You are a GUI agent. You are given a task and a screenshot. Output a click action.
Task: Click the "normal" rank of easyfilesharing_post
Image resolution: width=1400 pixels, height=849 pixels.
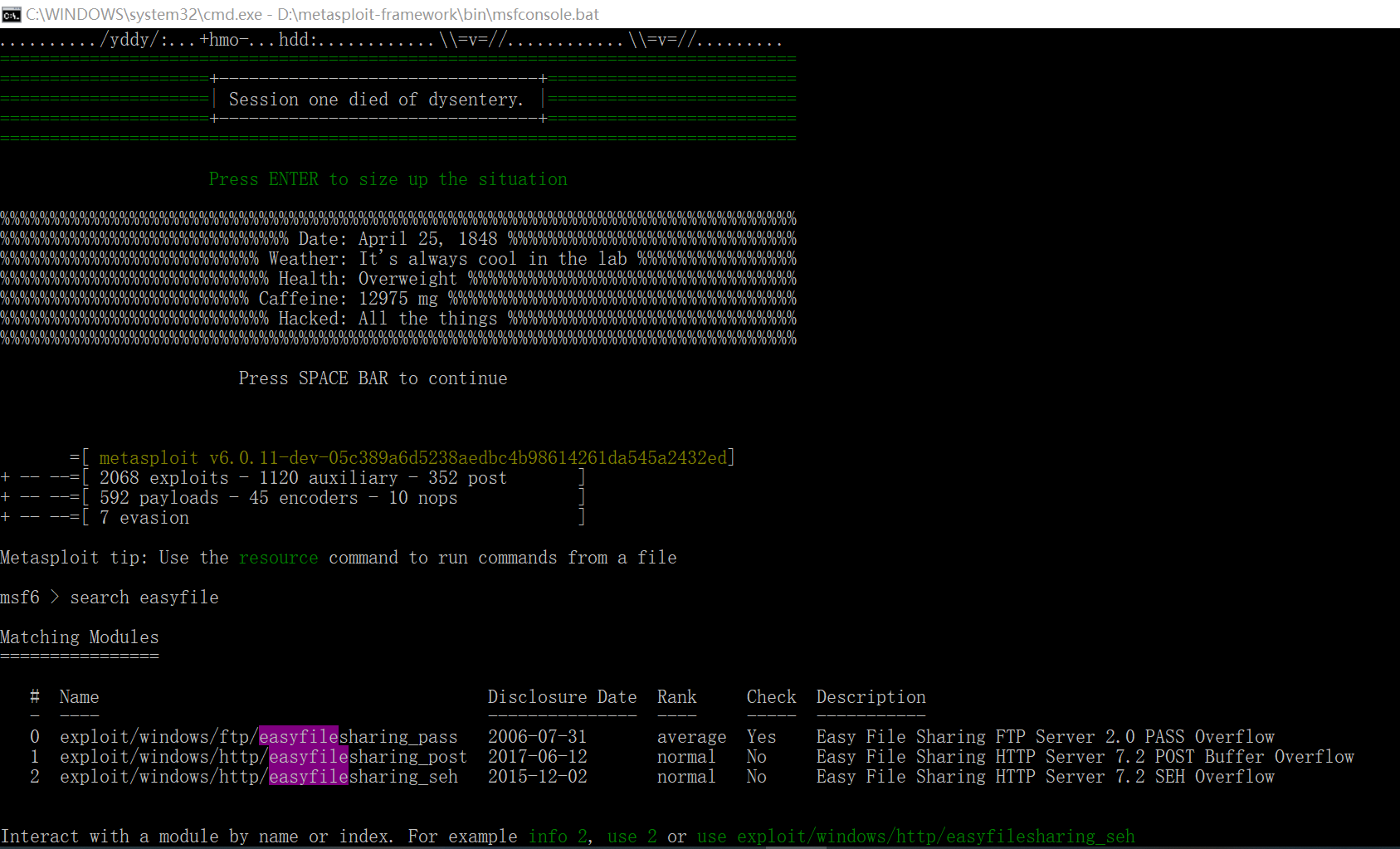point(686,757)
